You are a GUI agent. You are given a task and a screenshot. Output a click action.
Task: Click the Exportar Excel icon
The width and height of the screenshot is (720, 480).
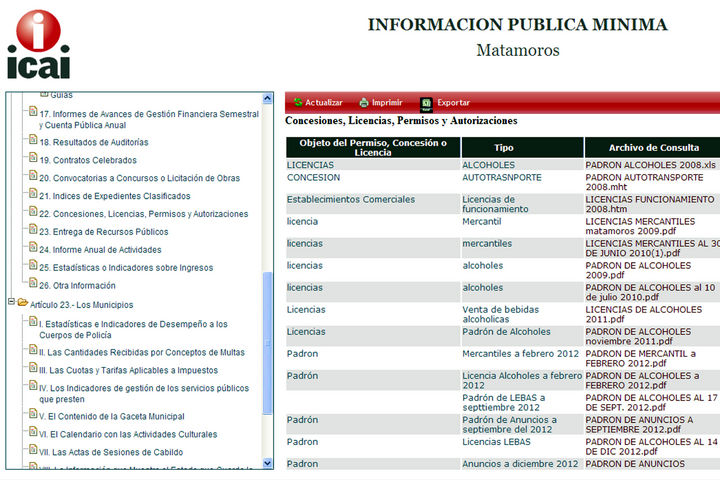point(426,102)
